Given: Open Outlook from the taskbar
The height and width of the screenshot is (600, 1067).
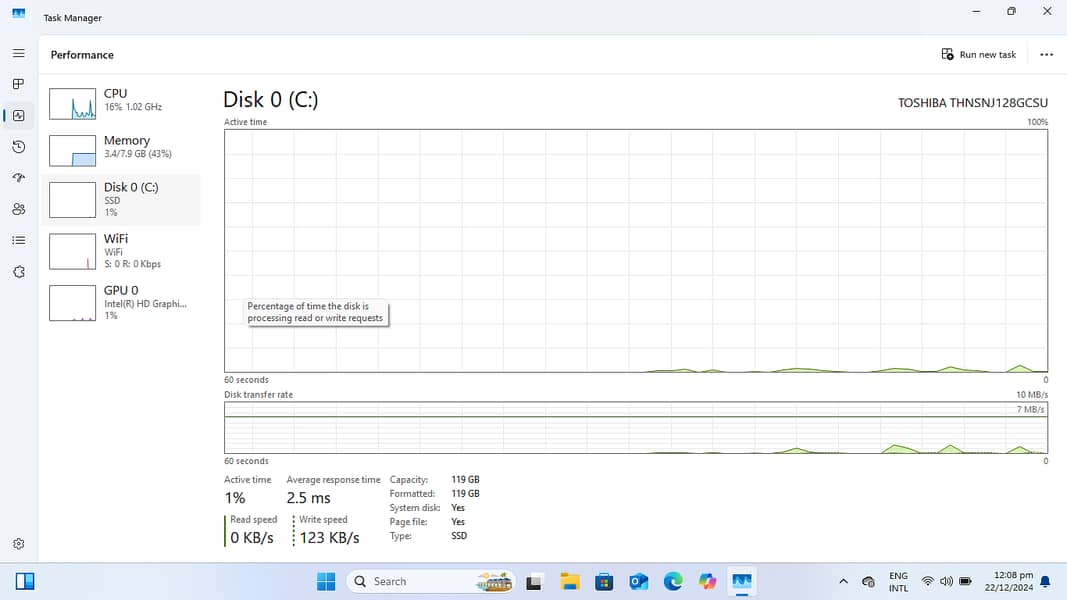Looking at the screenshot, I should (638, 582).
